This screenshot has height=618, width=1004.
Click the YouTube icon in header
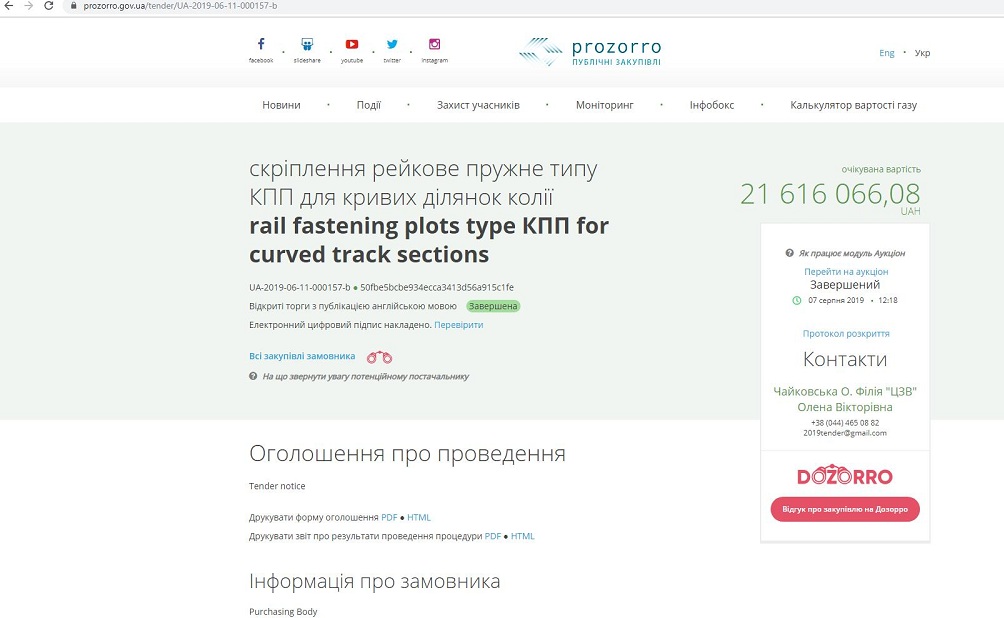coord(352,45)
